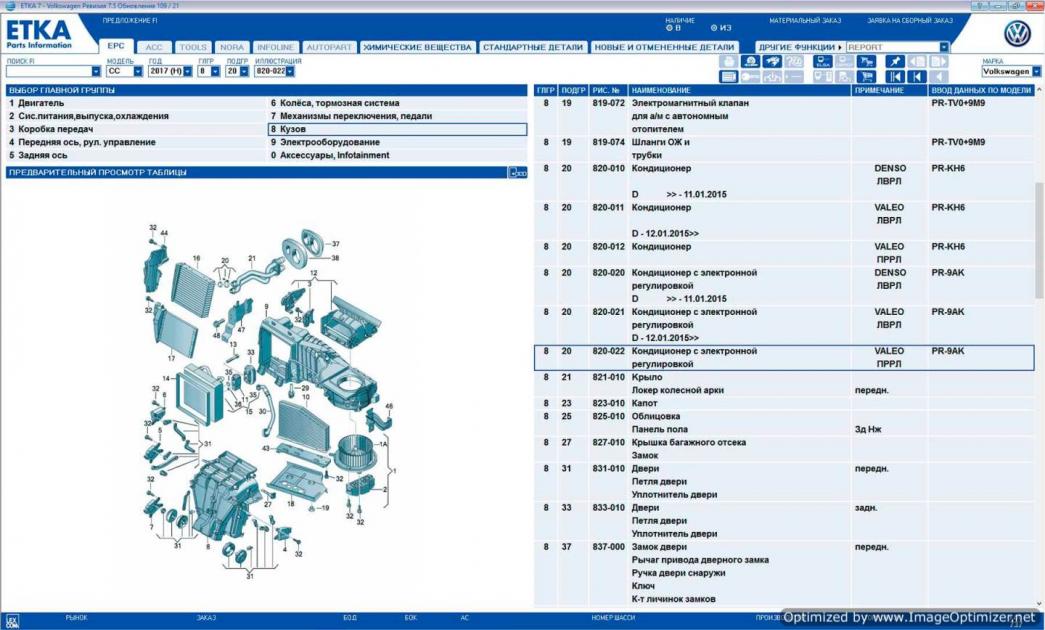
Task: Select main group '1 Двигатель'
Action: click(136, 103)
